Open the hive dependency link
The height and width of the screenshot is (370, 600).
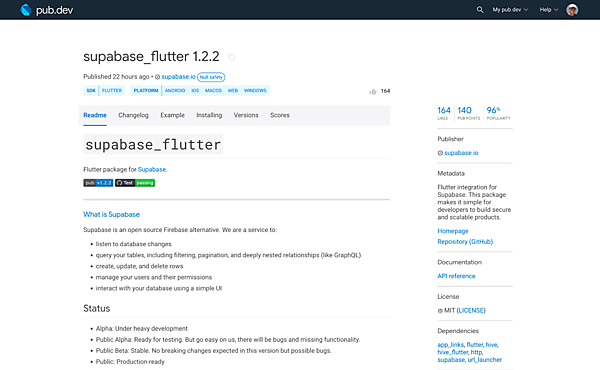(x=491, y=345)
